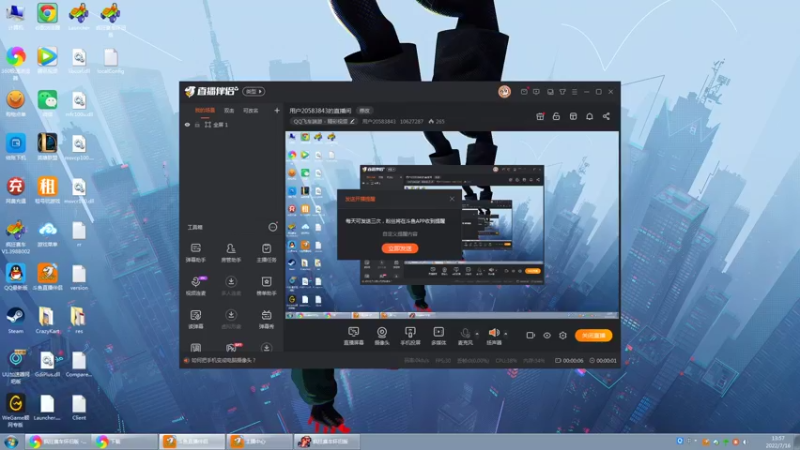Open the CrazyKart folder on desktop

point(47,320)
